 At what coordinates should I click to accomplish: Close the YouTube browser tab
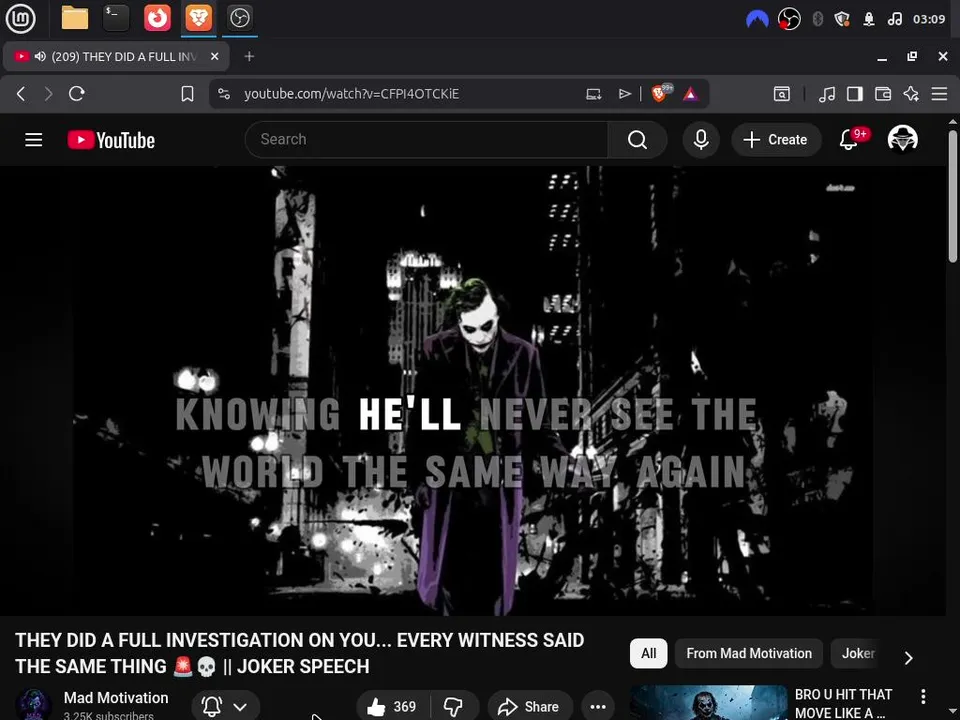pos(214,56)
